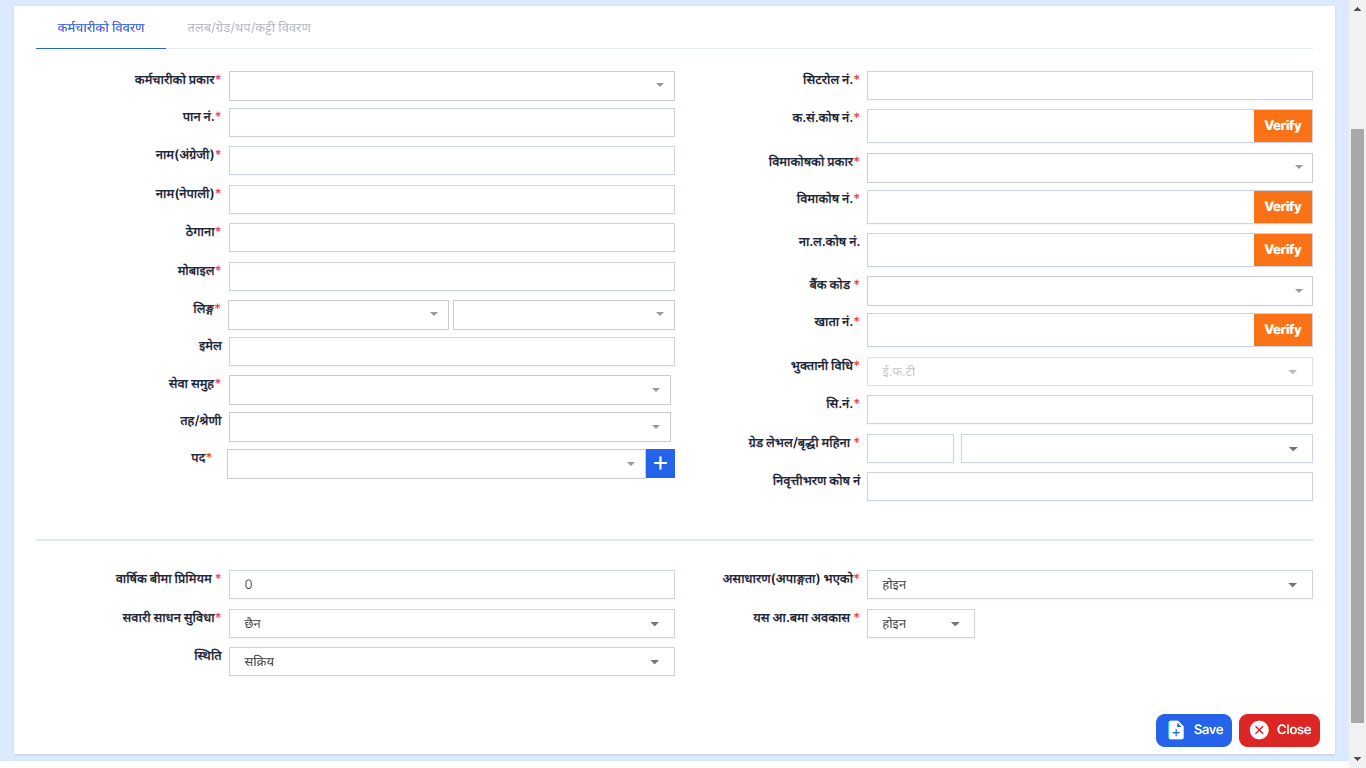Click the पान नं. input field

click(x=451, y=123)
